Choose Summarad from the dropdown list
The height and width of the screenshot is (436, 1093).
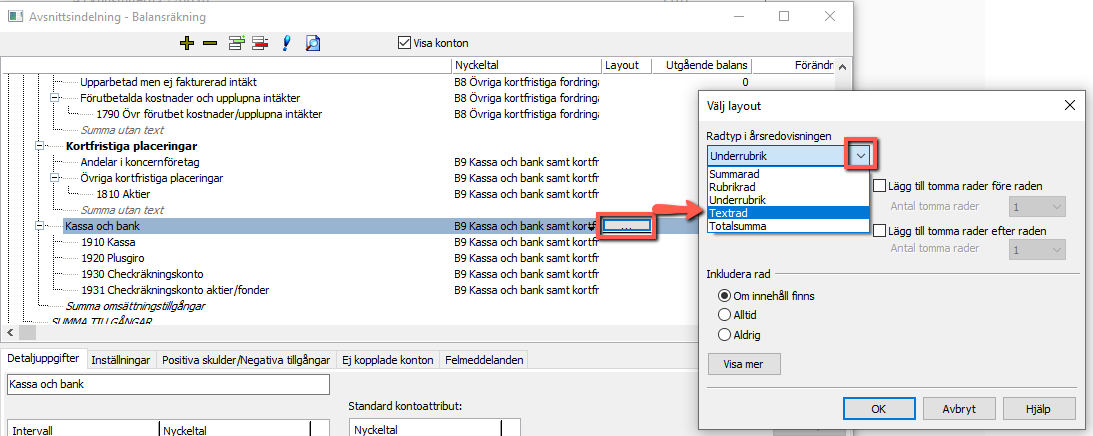tap(788, 174)
